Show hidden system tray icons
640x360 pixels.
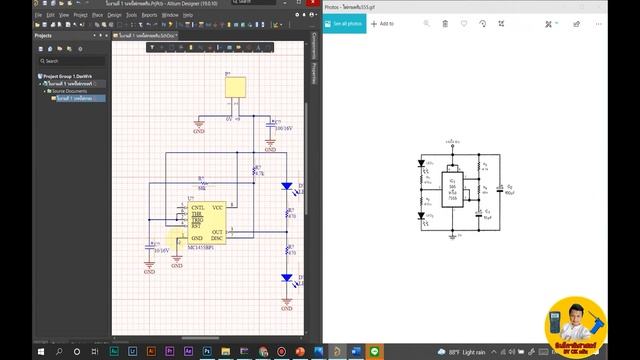pyautogui.click(x=493, y=352)
